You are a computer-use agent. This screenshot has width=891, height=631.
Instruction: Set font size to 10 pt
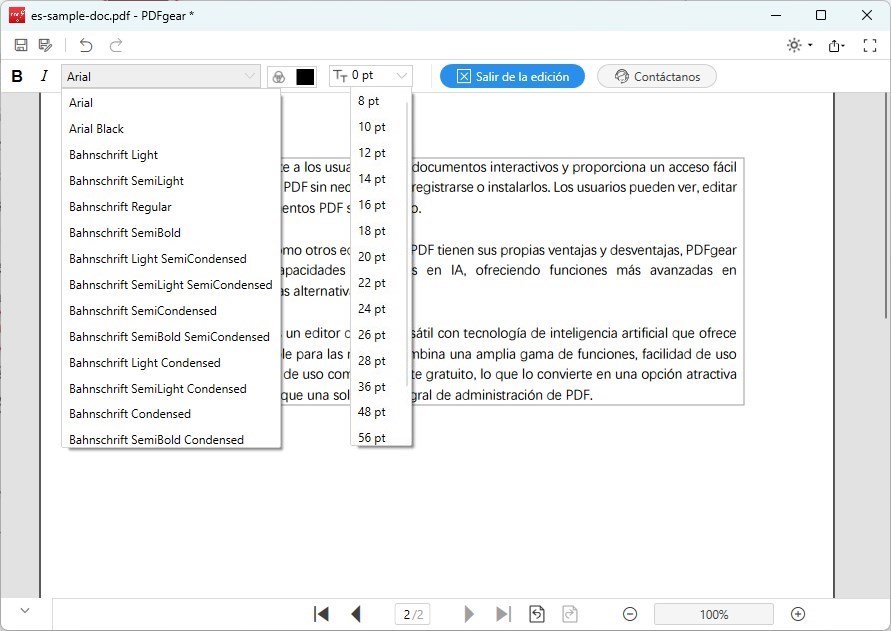click(378, 127)
